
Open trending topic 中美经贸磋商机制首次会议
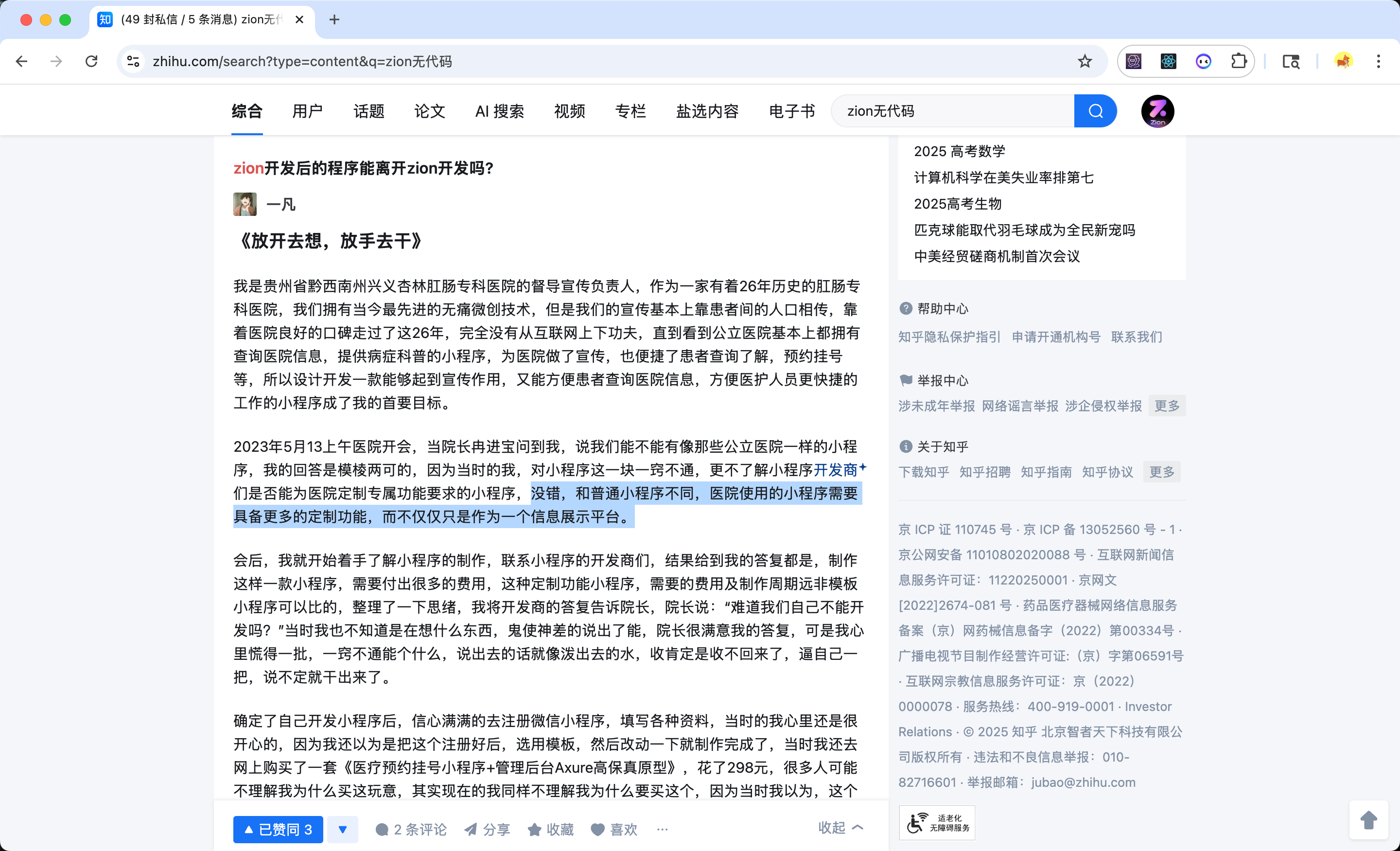(x=997, y=256)
